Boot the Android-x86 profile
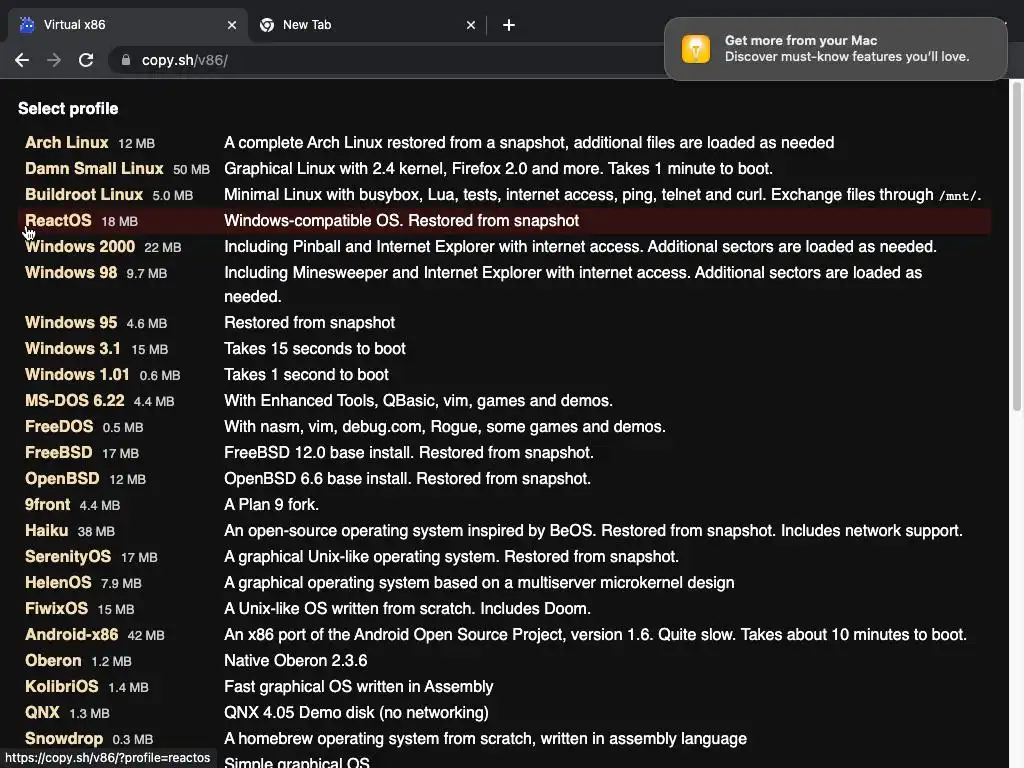 (72, 635)
